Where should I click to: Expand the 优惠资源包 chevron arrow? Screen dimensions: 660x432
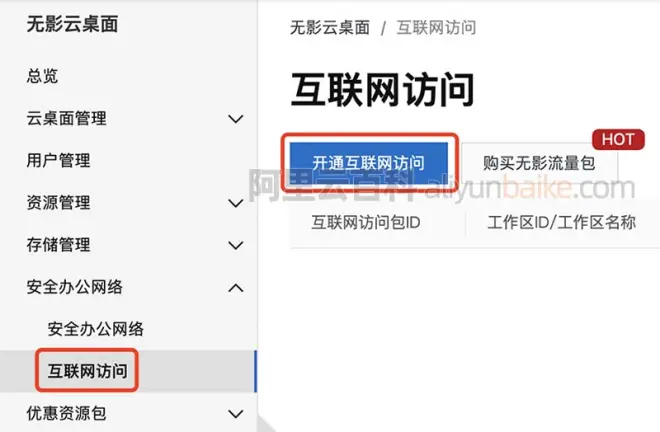point(236,413)
